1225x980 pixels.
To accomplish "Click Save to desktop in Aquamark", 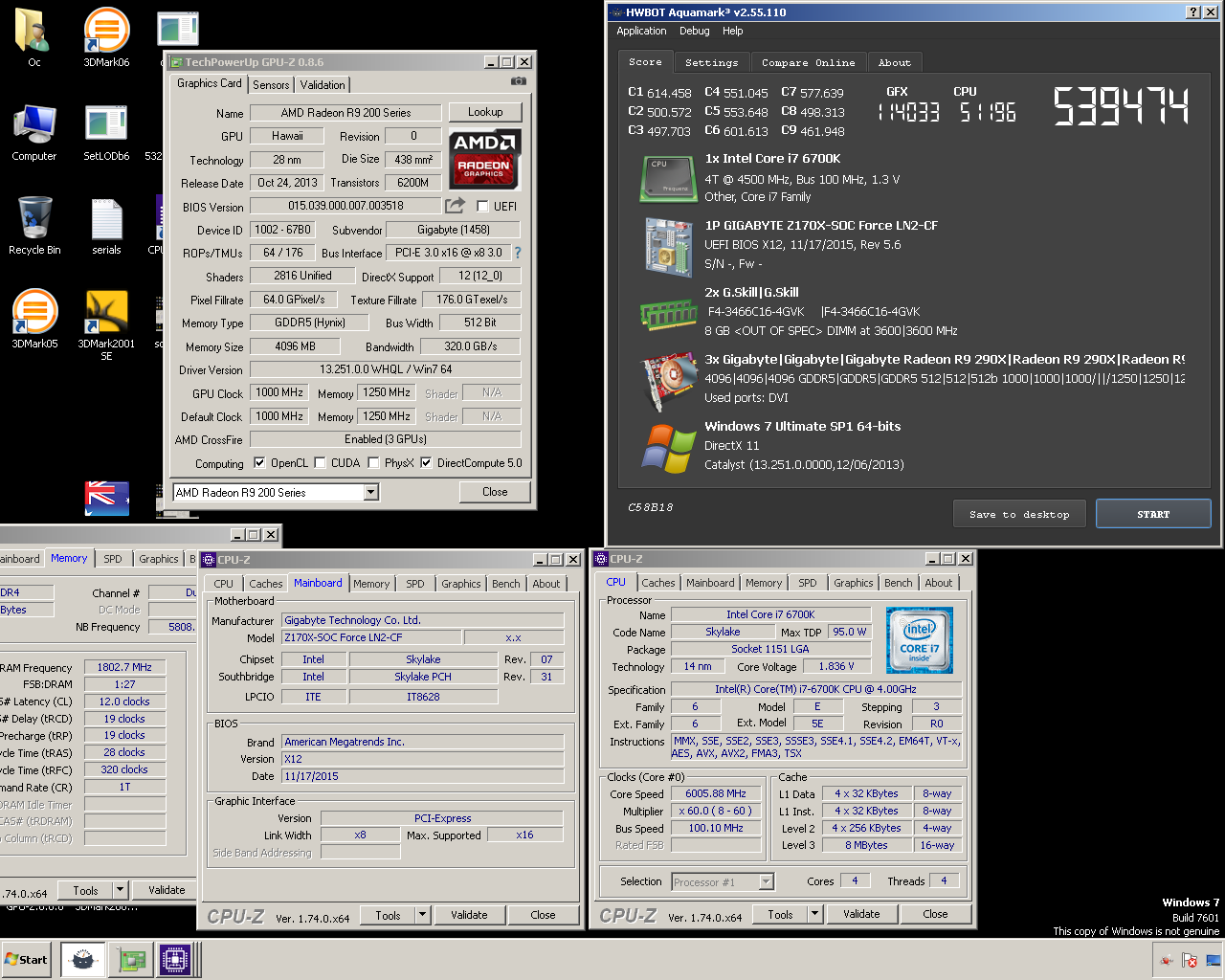I will [x=1019, y=514].
